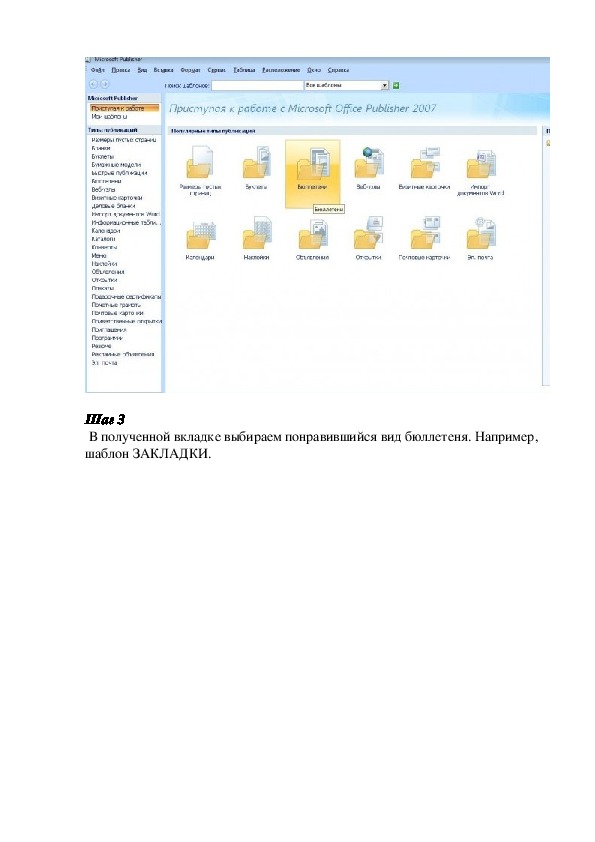
Task: Select Резюме in the sidebar list
Action: tap(101, 346)
